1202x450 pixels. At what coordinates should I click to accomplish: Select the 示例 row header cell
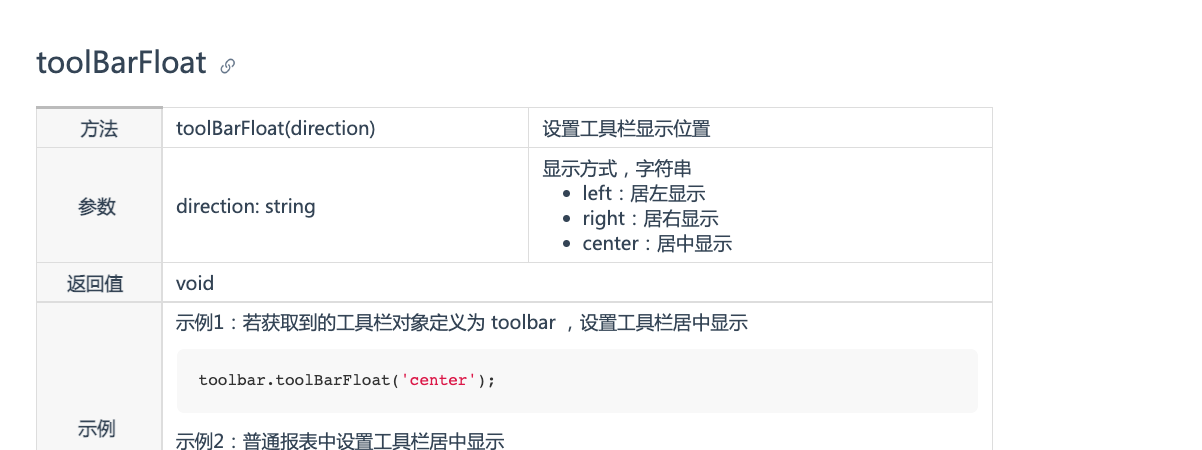[x=96, y=428]
